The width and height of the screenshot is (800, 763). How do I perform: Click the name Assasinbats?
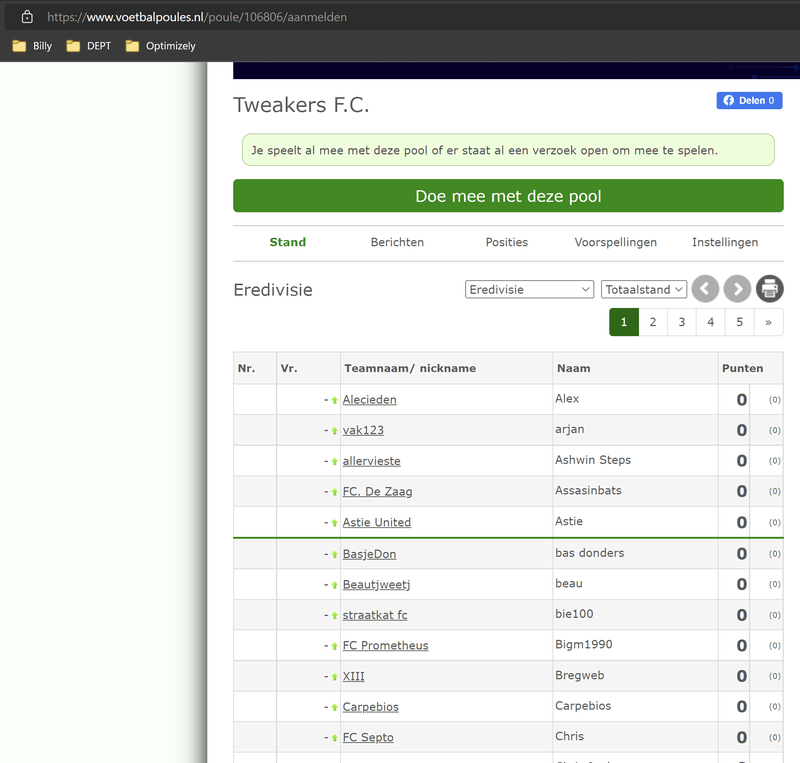point(588,490)
